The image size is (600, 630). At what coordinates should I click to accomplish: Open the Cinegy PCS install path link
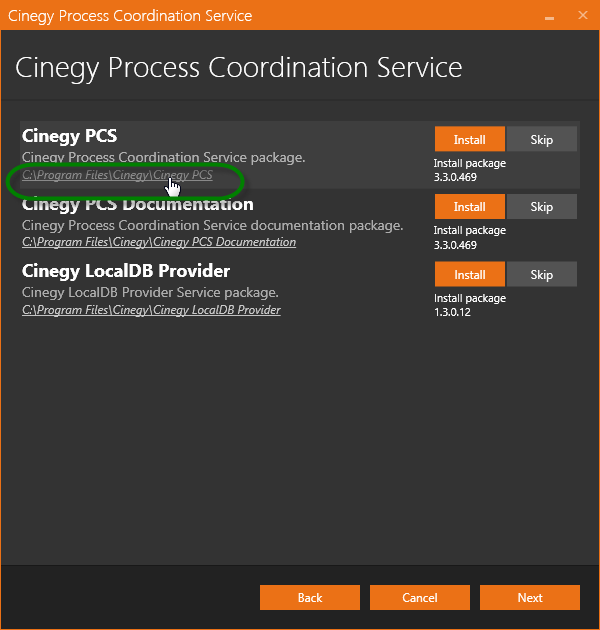tap(117, 175)
